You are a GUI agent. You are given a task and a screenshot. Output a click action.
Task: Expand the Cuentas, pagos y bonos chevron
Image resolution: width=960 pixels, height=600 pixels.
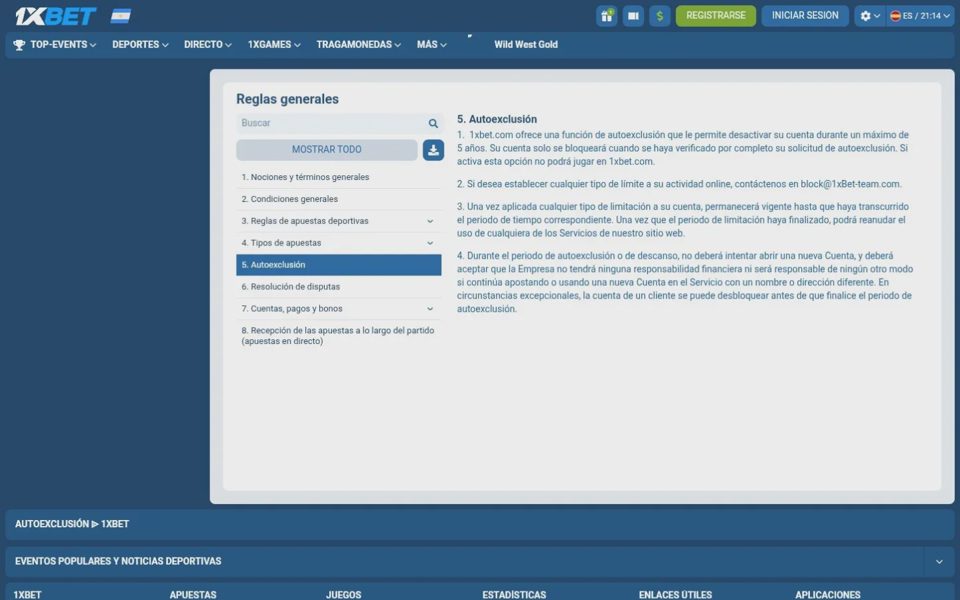(430, 309)
